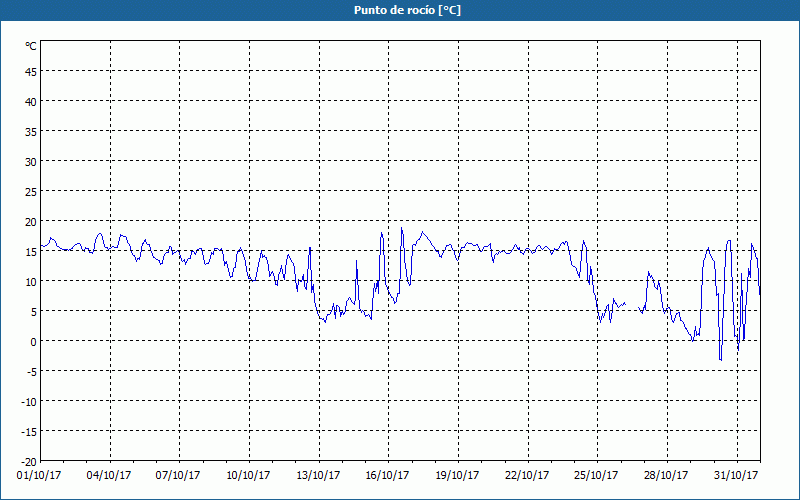800x500 pixels.
Task: Click the -5 value on the vertical axis
Action: click(x=31, y=371)
